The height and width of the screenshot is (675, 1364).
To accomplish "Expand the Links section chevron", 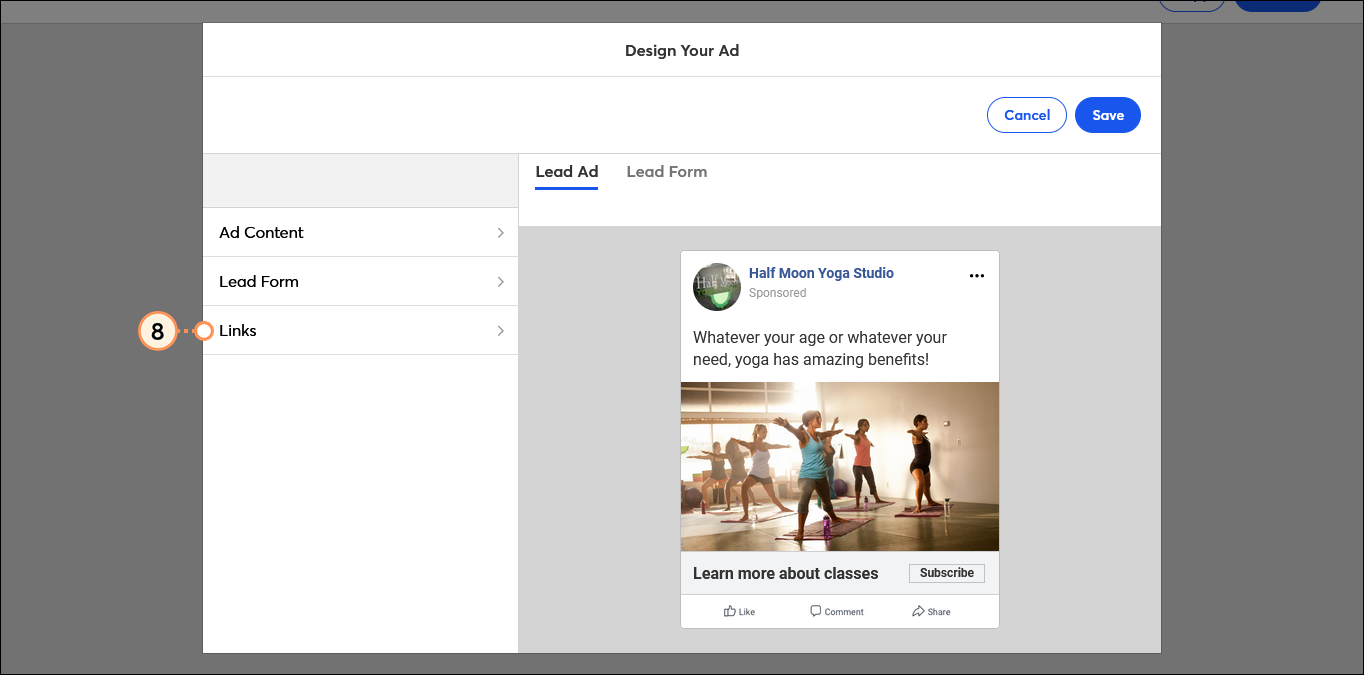I will pos(501,331).
